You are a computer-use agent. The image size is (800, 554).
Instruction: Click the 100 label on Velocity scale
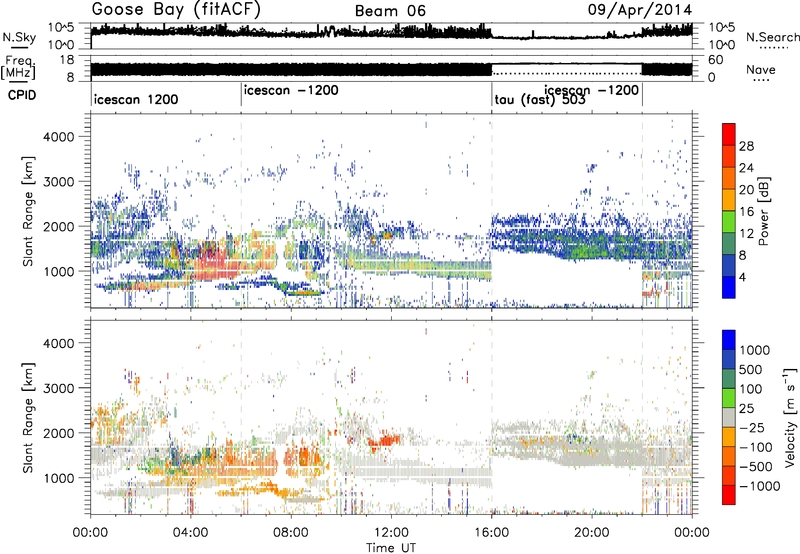pyautogui.click(x=752, y=389)
